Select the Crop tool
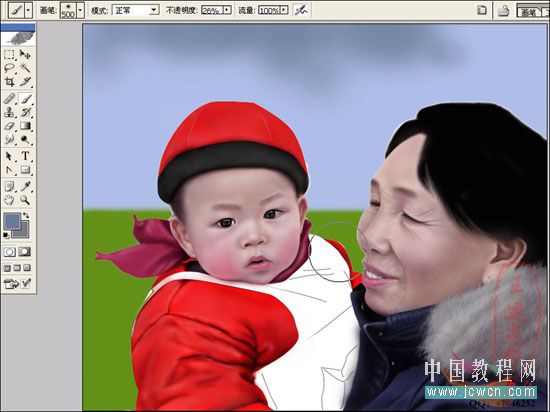The width and height of the screenshot is (550, 412). (9, 81)
